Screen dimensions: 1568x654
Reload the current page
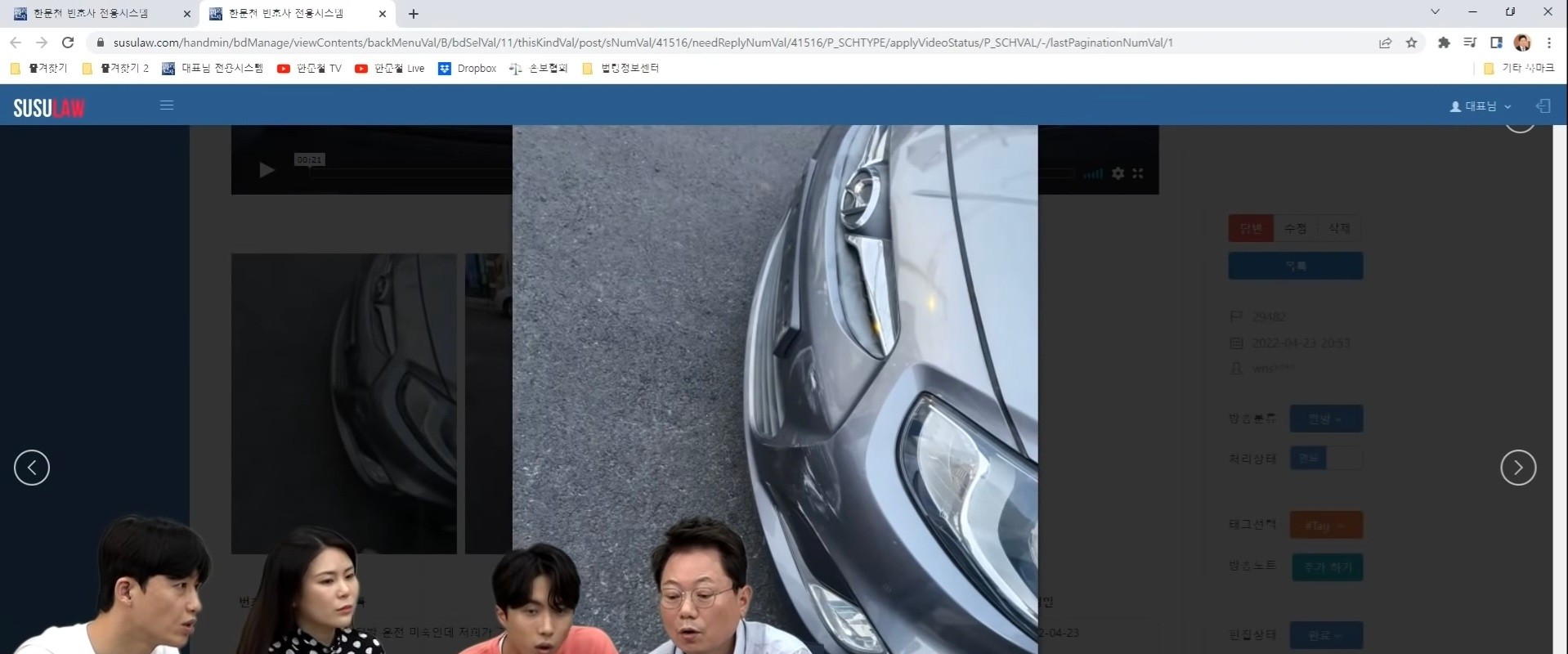pos(68,43)
